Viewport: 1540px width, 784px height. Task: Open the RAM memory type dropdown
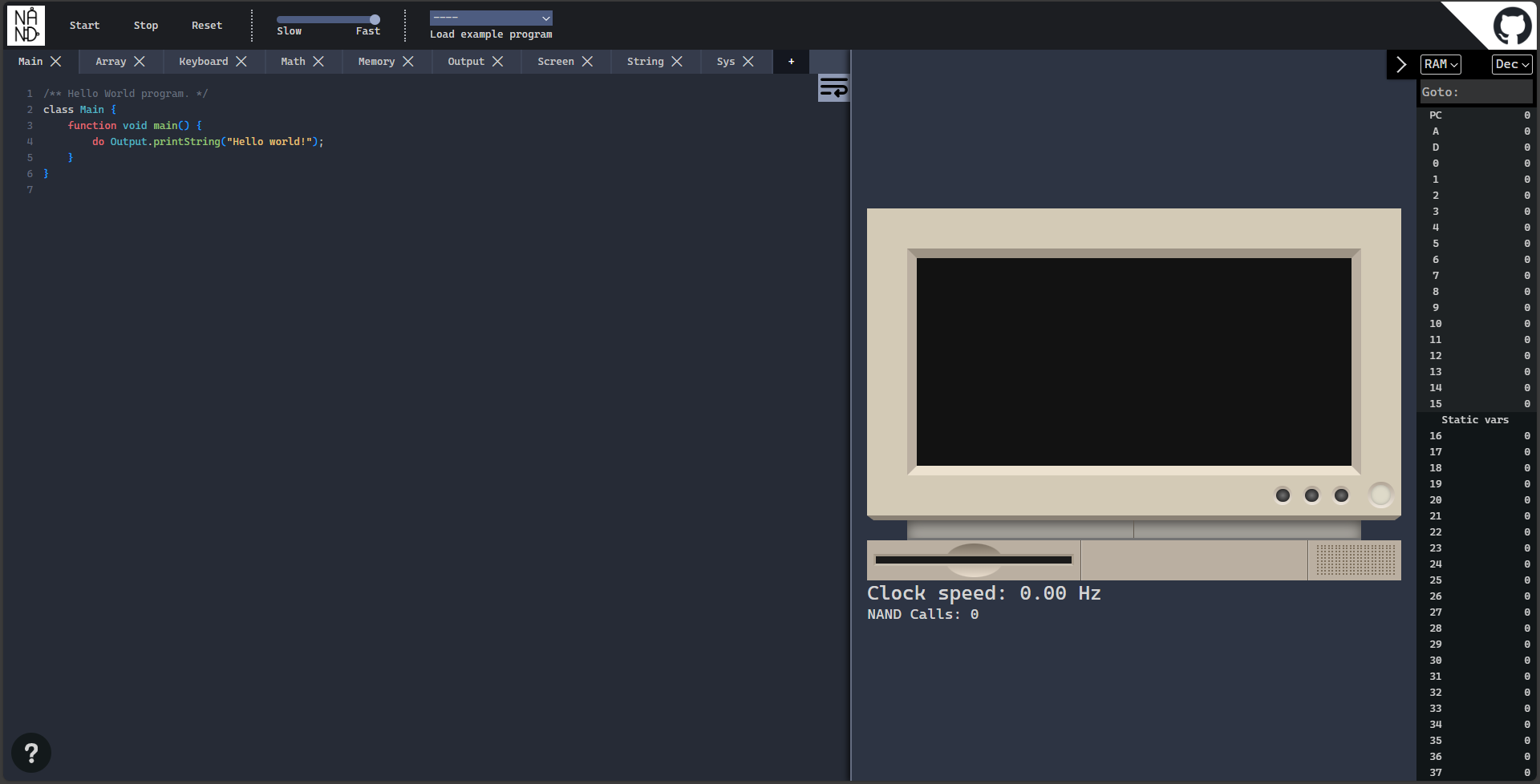pyautogui.click(x=1441, y=64)
